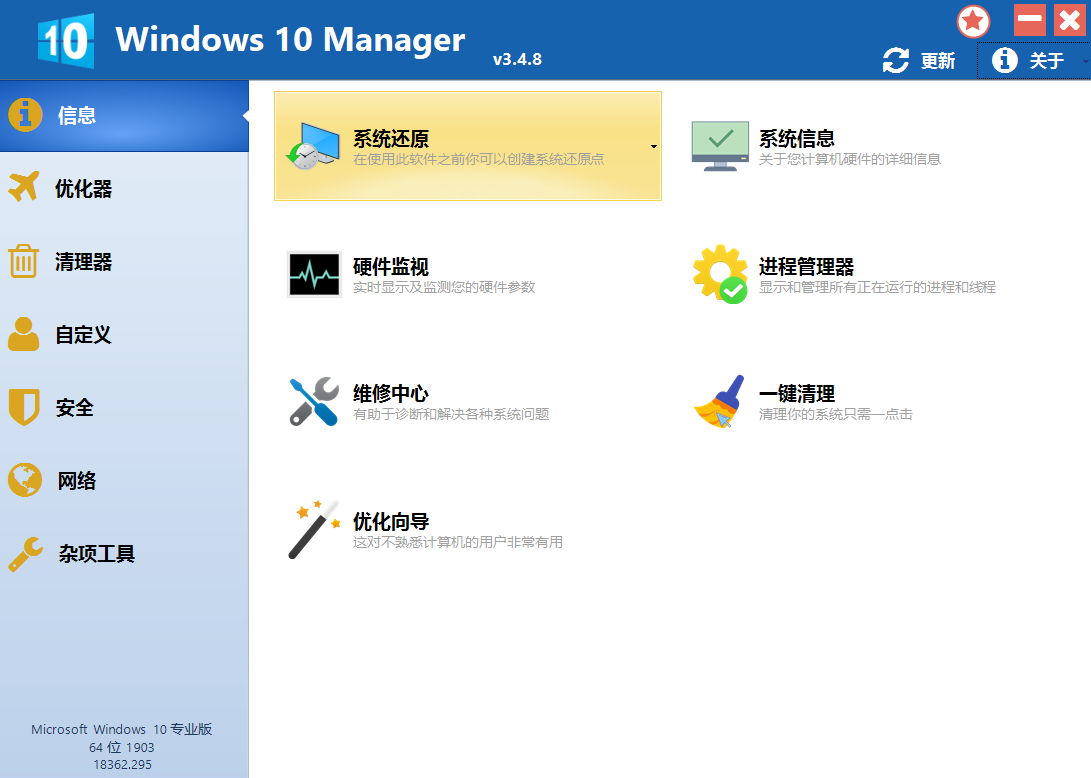Click the 自定义 user icon

24,334
